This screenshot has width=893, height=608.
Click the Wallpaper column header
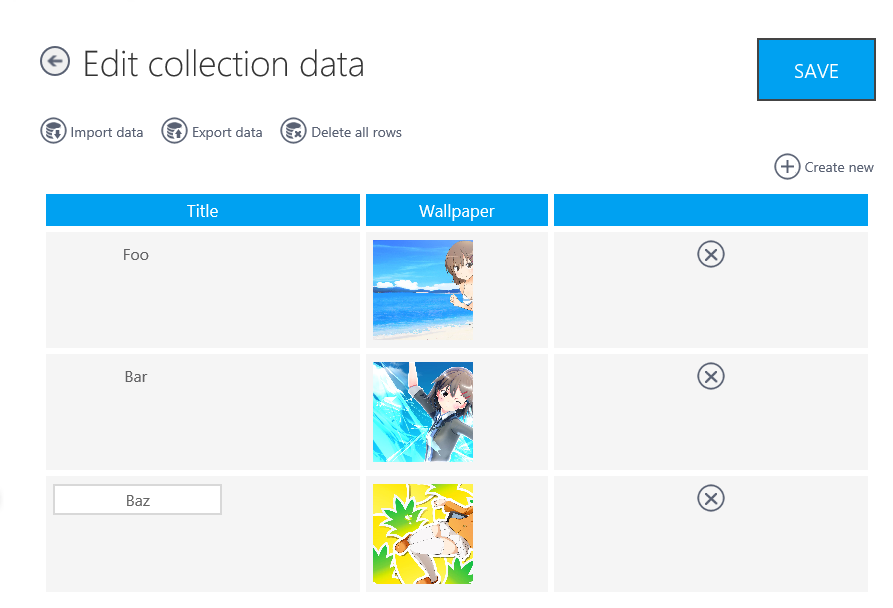pos(456,211)
